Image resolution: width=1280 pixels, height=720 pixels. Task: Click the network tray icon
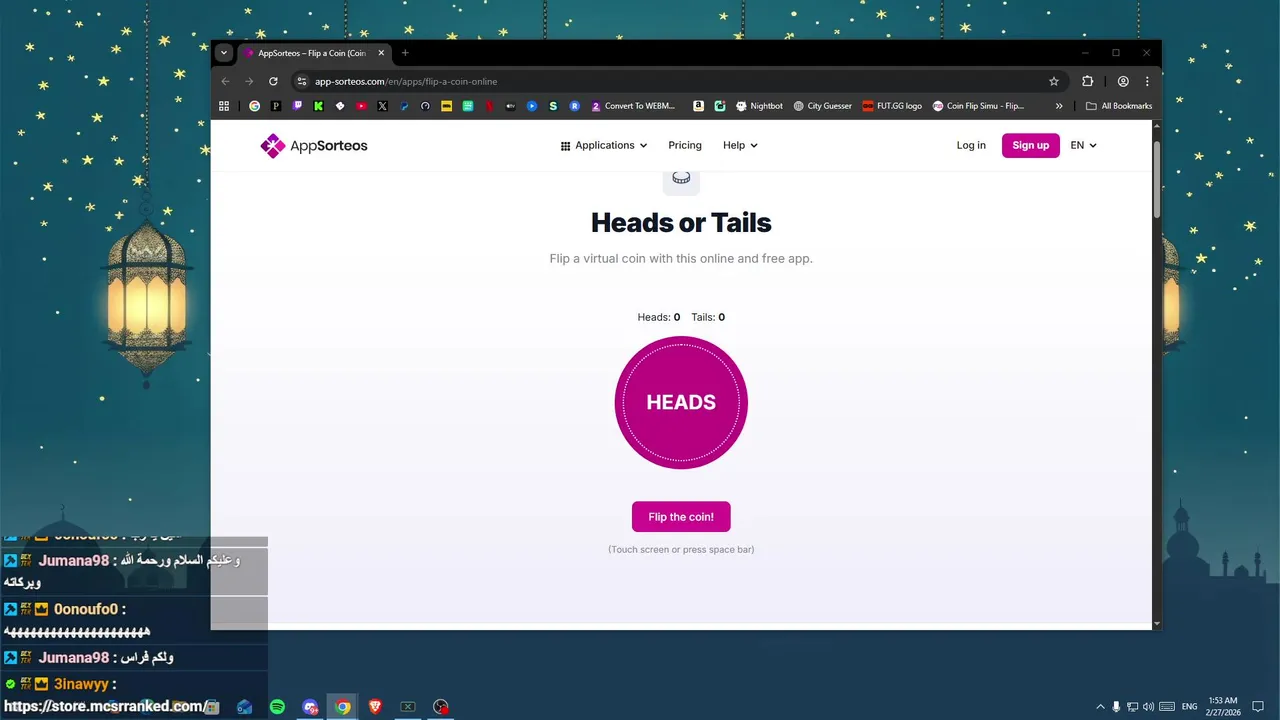1132,706
